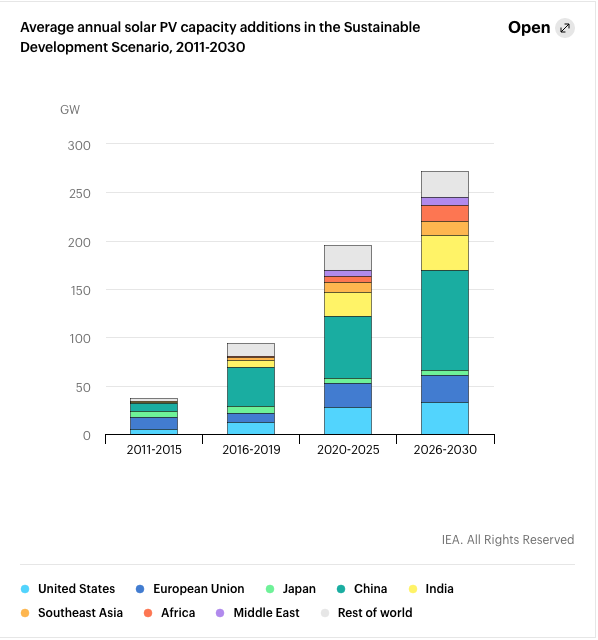
Task: Hide the China legend entry
Action: click(x=362, y=589)
